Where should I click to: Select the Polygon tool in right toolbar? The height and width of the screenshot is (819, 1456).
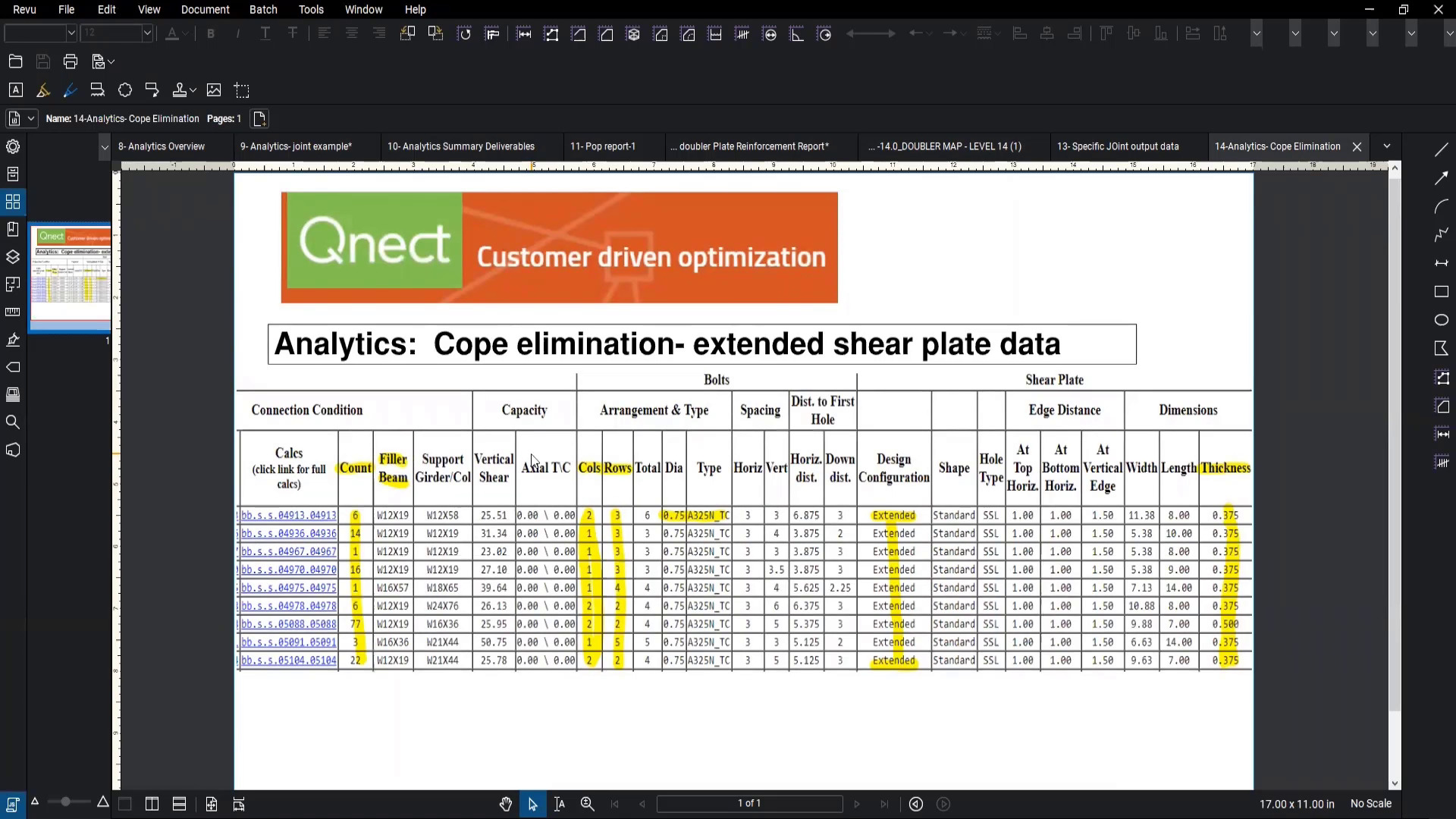(1442, 349)
